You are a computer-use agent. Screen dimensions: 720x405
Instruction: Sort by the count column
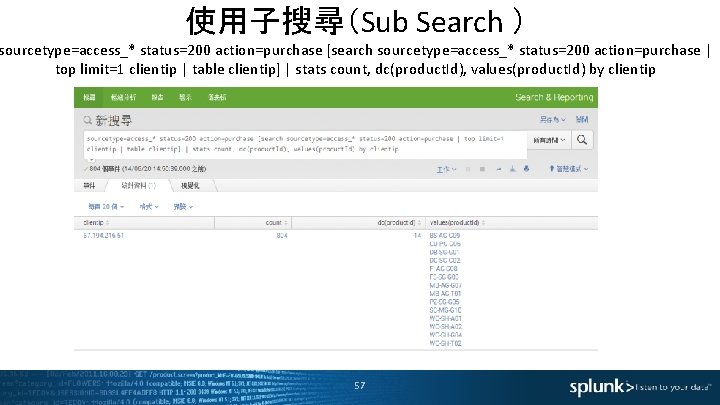276,223
